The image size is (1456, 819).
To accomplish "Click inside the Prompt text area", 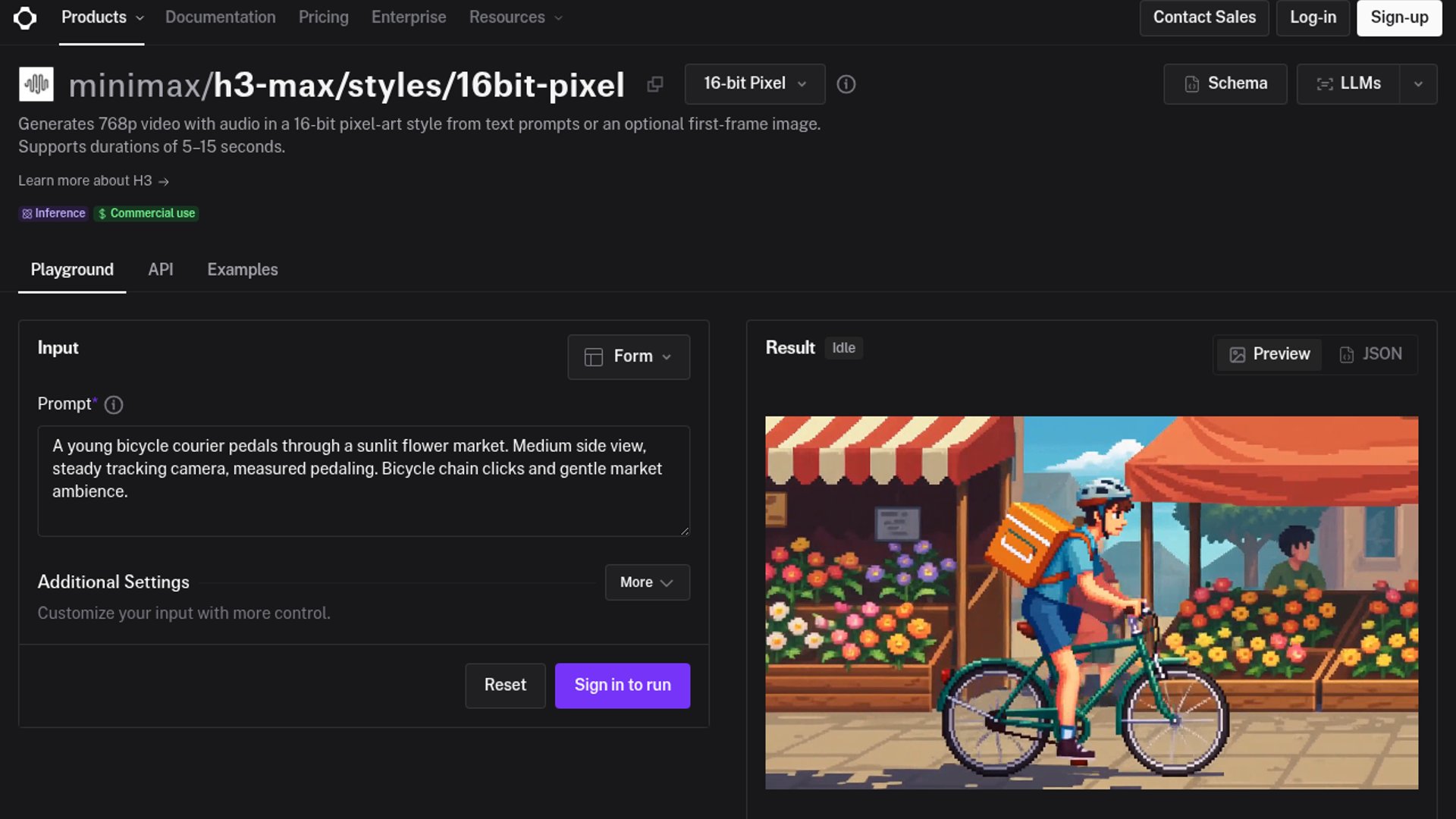I will pyautogui.click(x=363, y=481).
